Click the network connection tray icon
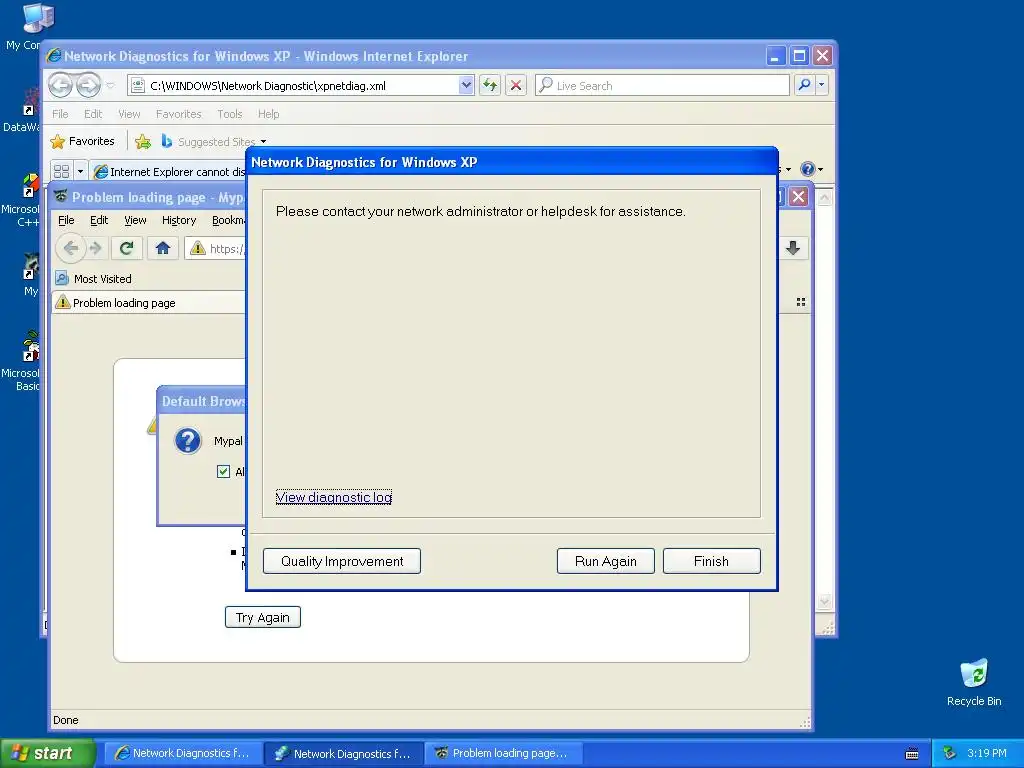1024x768 pixels. pyautogui.click(x=950, y=753)
